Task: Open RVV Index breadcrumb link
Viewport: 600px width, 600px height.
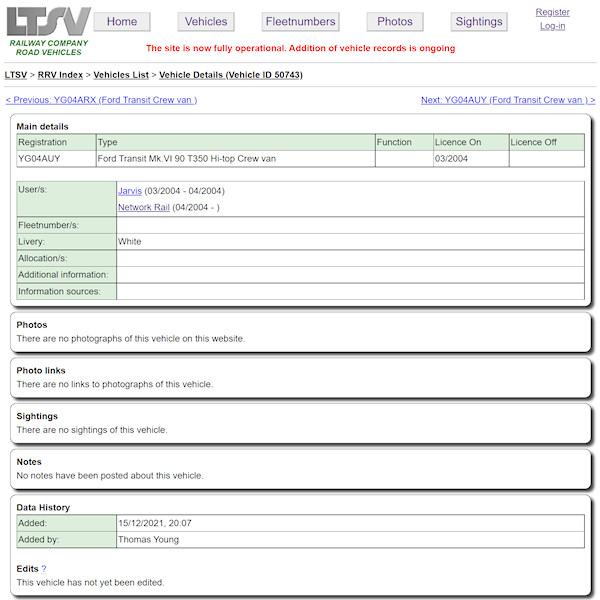Action: (60, 75)
